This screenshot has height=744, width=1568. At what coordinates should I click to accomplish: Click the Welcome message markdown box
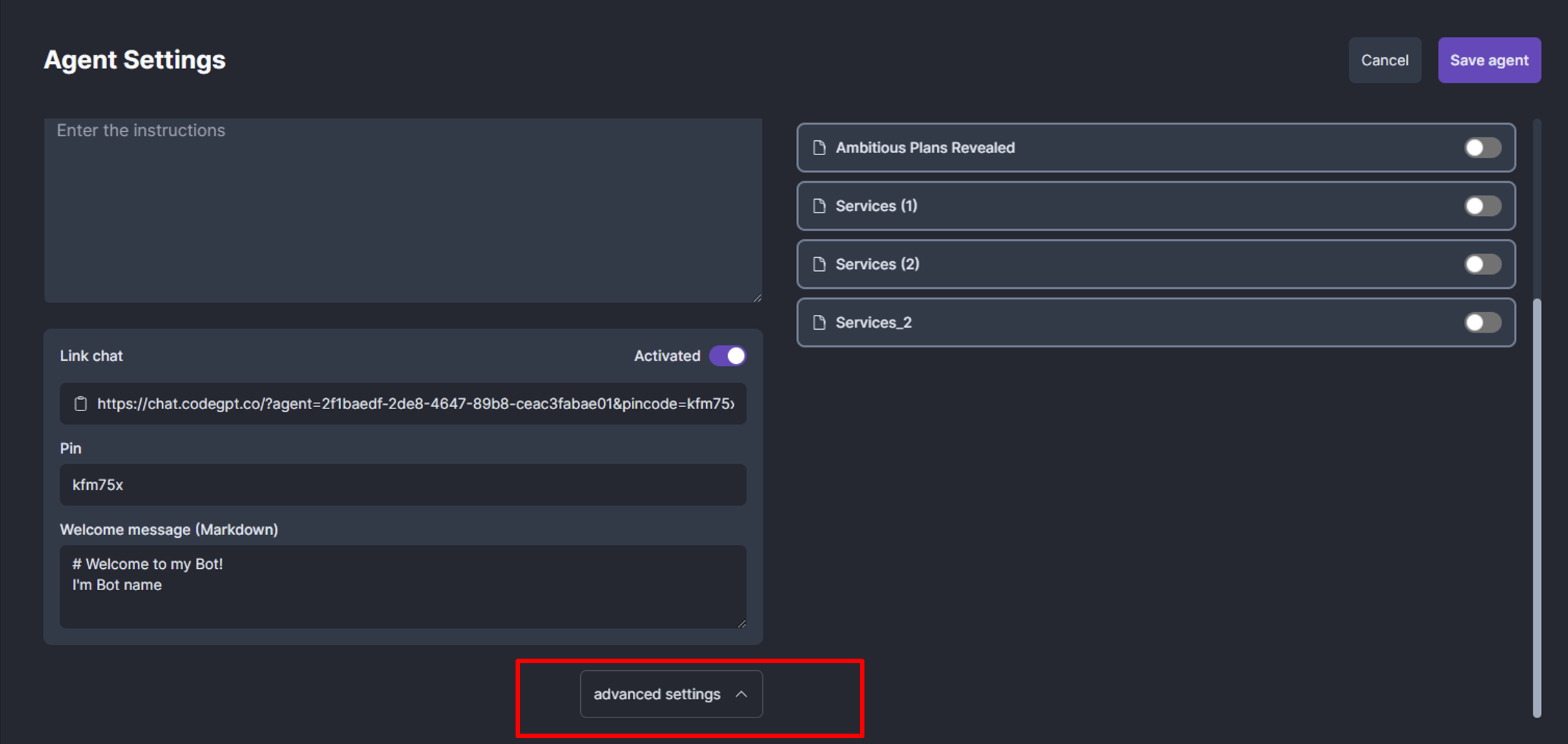pyautogui.click(x=402, y=586)
